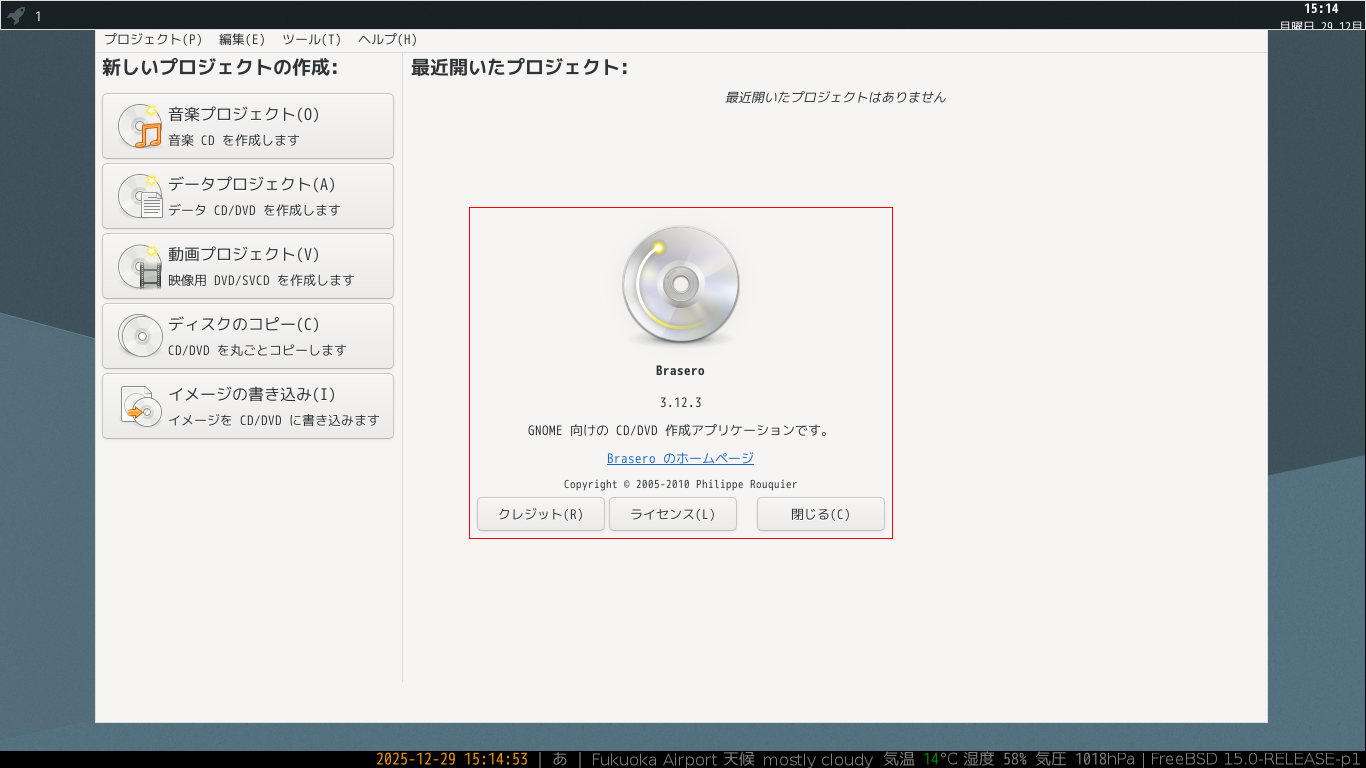Start a 音楽プロジェクト(O) audio project
This screenshot has height=768, width=1366.
[x=248, y=126]
